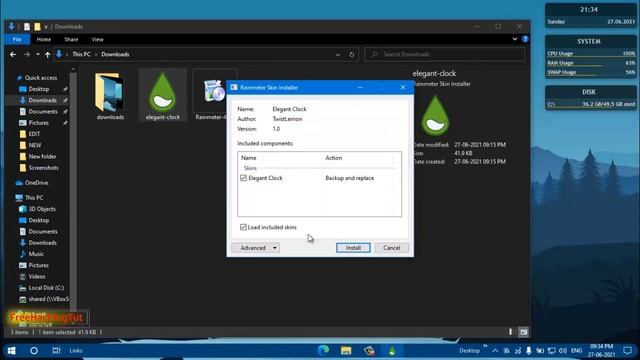Viewport: 640px width, 360px height.
Task: Open pinned Downloads under Quick access
Action: [42, 100]
